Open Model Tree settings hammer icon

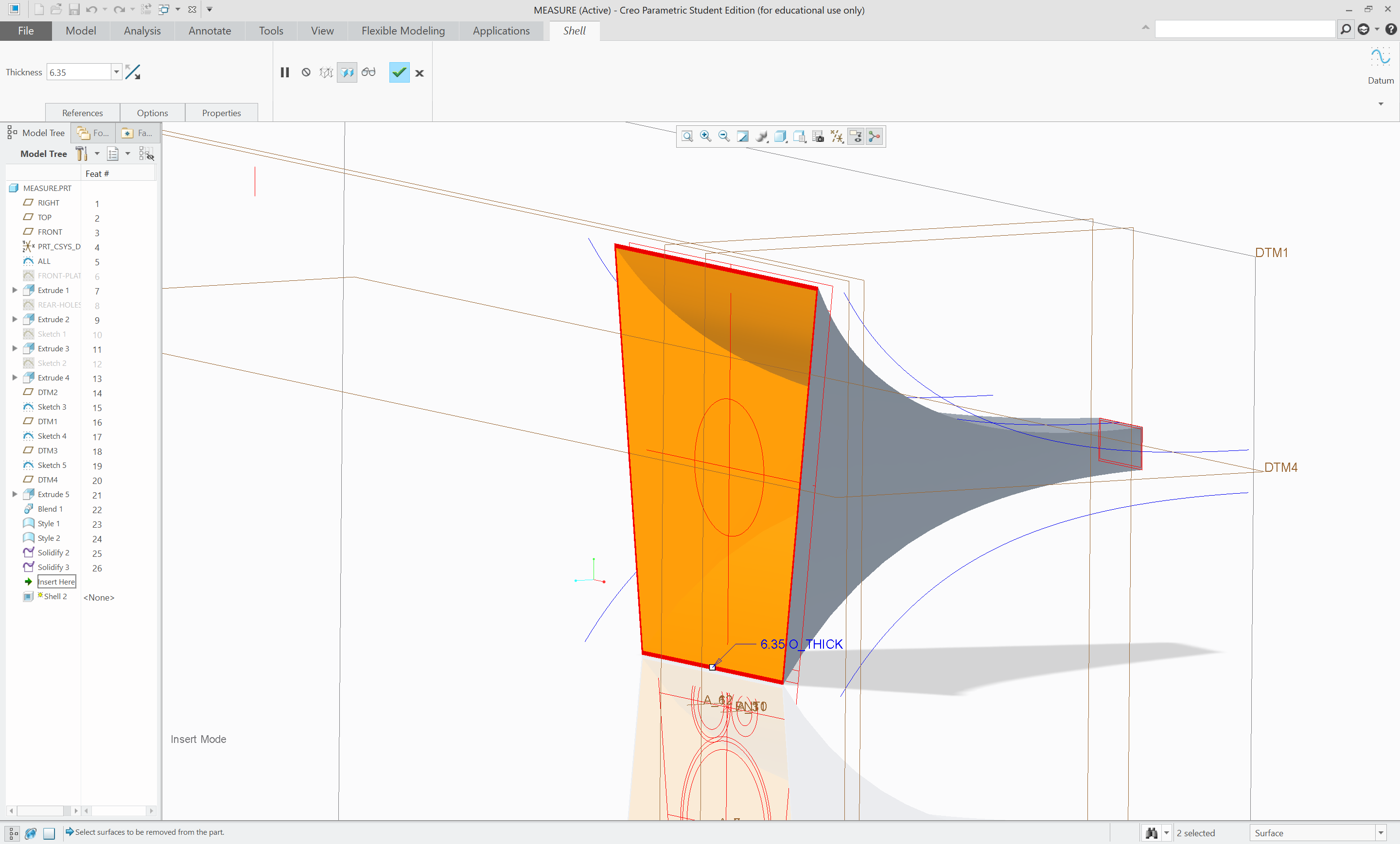(x=81, y=154)
